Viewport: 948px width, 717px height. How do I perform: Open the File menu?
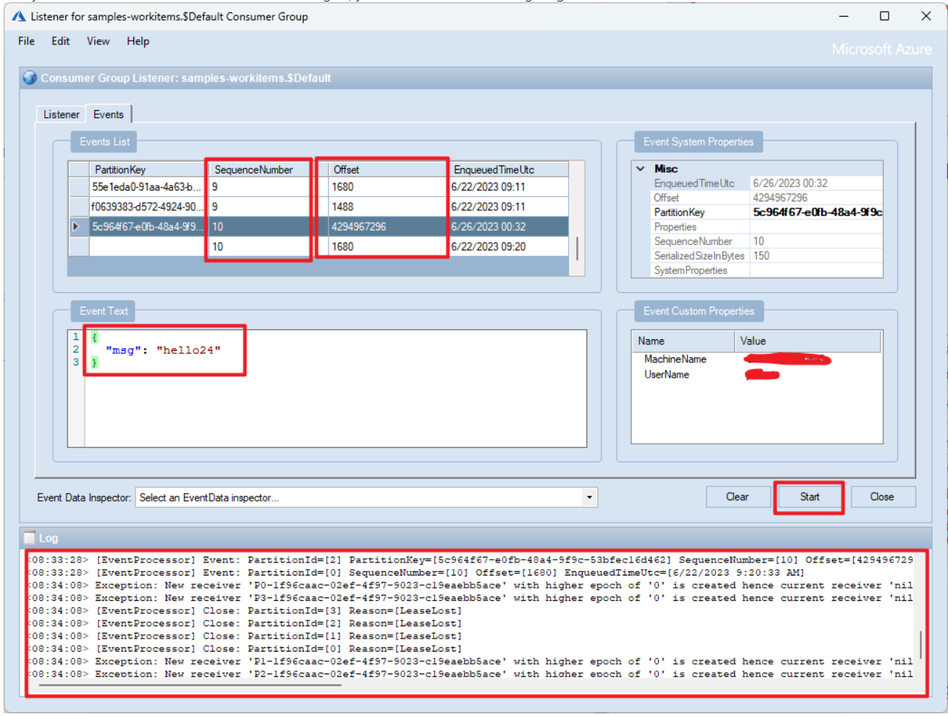[x=26, y=41]
